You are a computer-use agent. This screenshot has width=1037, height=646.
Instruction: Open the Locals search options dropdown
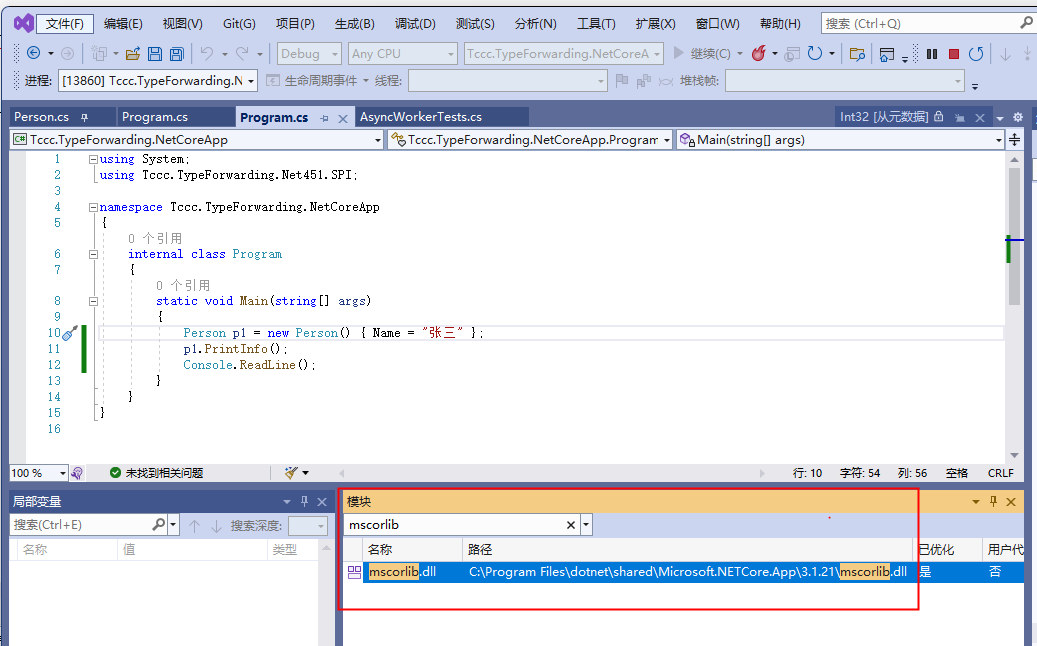pyautogui.click(x=173, y=525)
